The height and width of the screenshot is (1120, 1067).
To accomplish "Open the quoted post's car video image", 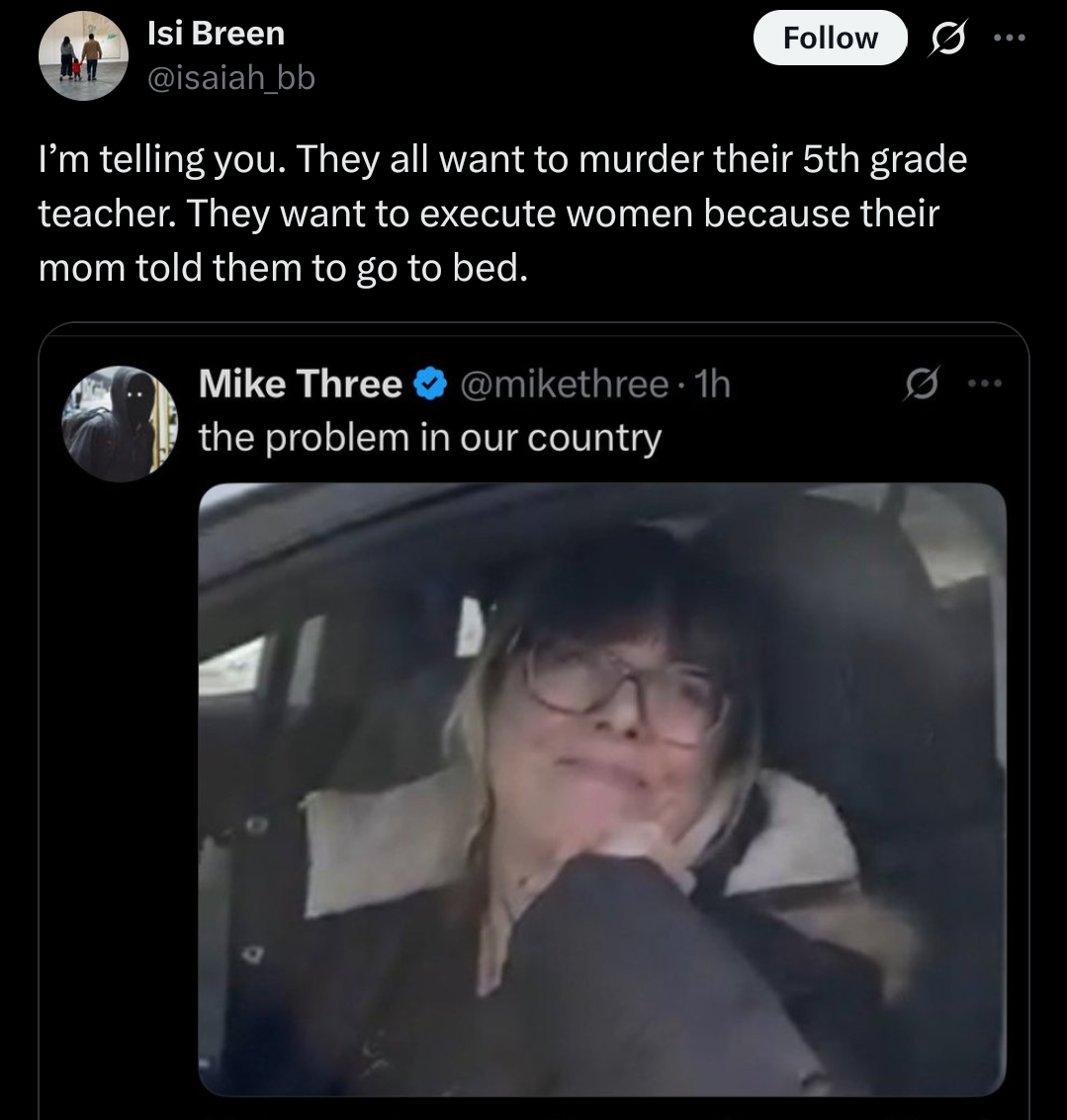I will click(x=602, y=790).
